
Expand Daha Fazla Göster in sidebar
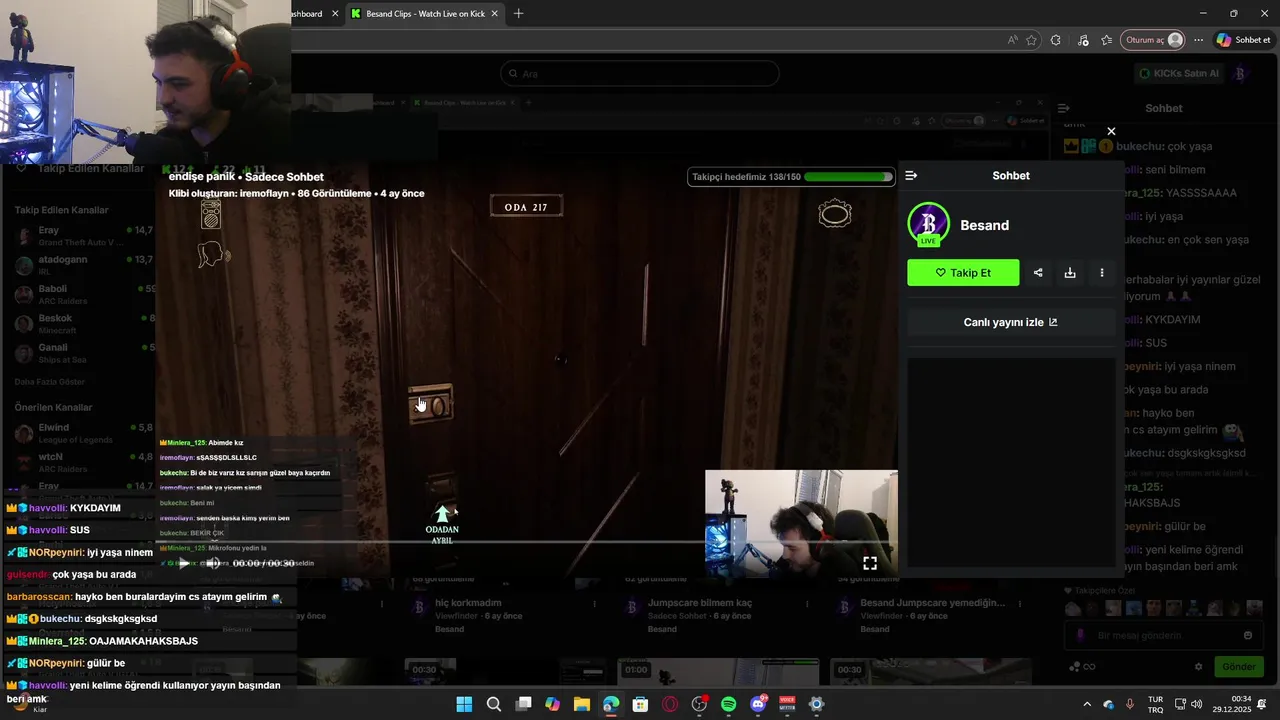pyautogui.click(x=50, y=382)
